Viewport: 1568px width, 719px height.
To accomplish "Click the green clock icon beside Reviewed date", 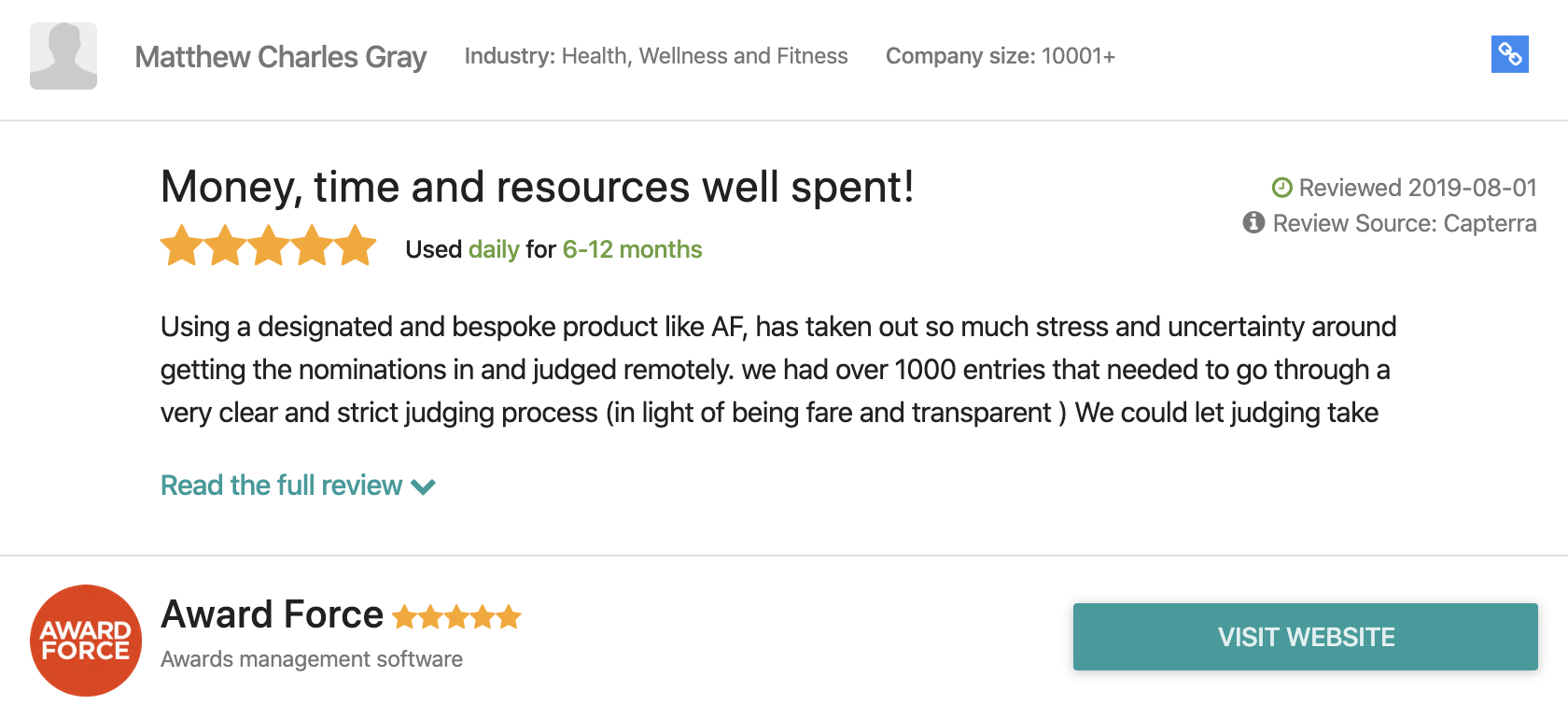I will [x=1281, y=188].
